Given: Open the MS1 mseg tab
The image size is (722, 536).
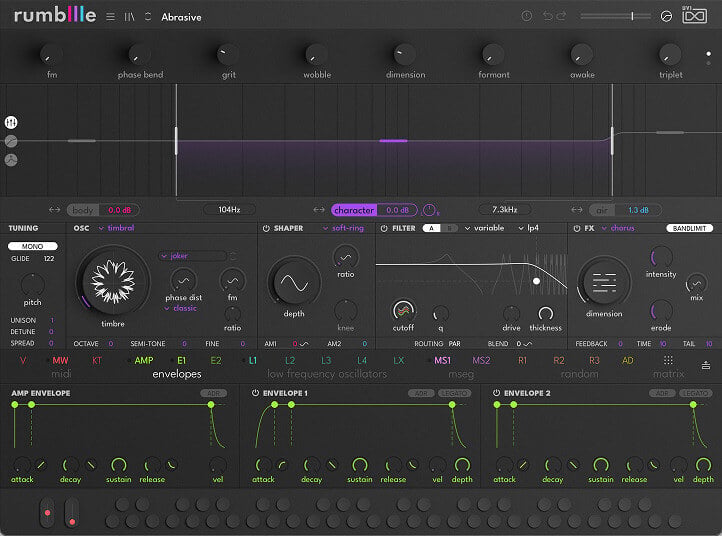Looking at the screenshot, I should coord(443,361).
